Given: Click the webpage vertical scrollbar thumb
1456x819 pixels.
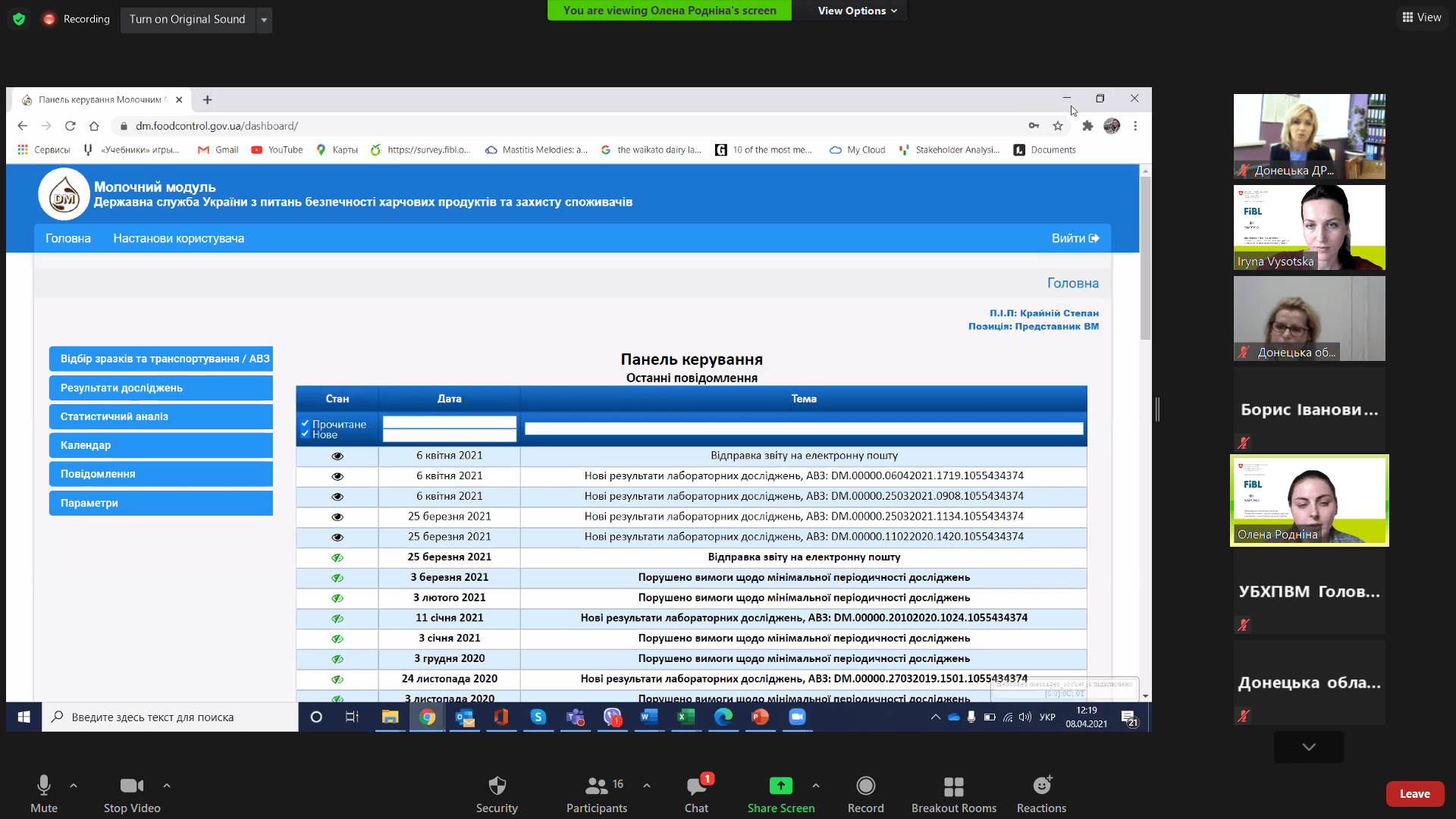Looking at the screenshot, I should click(1145, 258).
